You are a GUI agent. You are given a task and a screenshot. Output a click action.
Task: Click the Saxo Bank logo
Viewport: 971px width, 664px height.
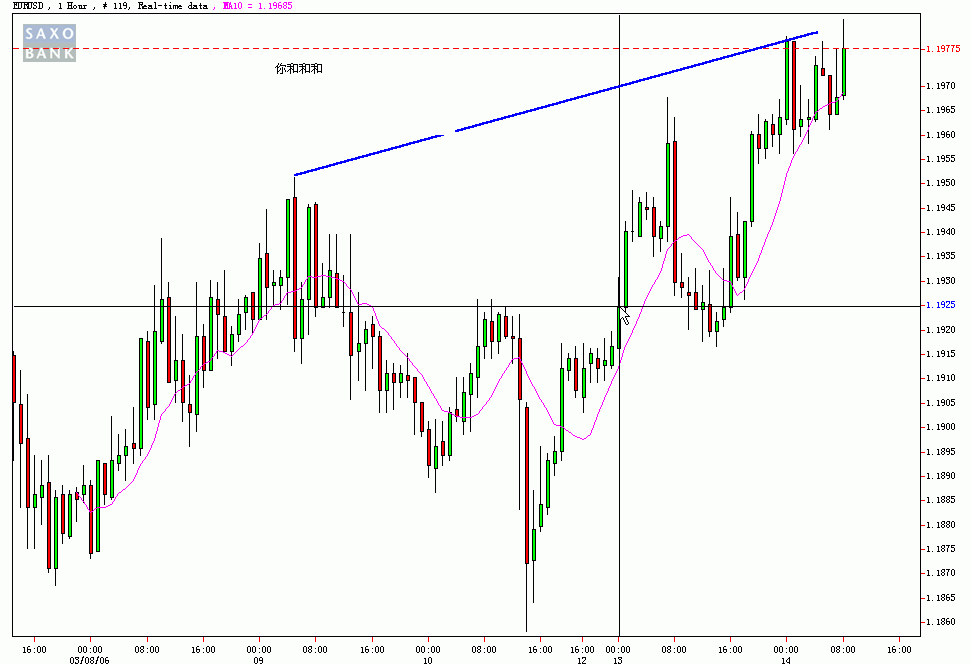point(50,43)
